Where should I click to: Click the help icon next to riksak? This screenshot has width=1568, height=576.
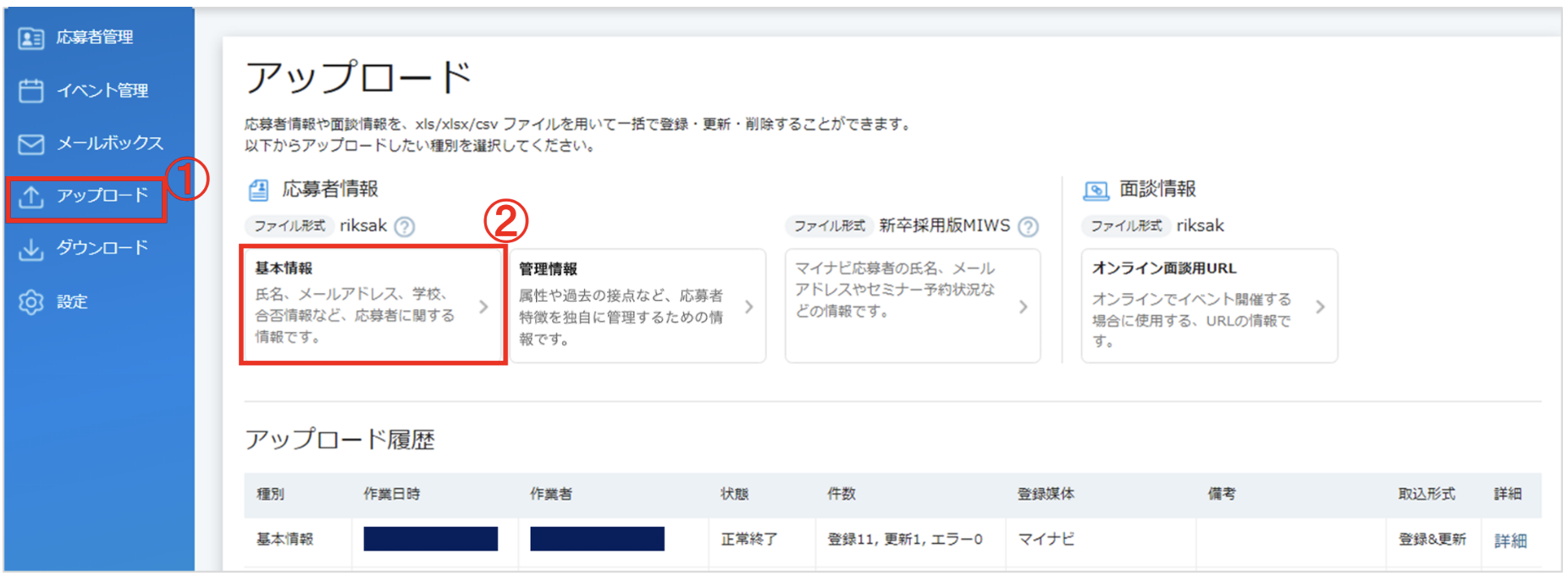tap(405, 227)
